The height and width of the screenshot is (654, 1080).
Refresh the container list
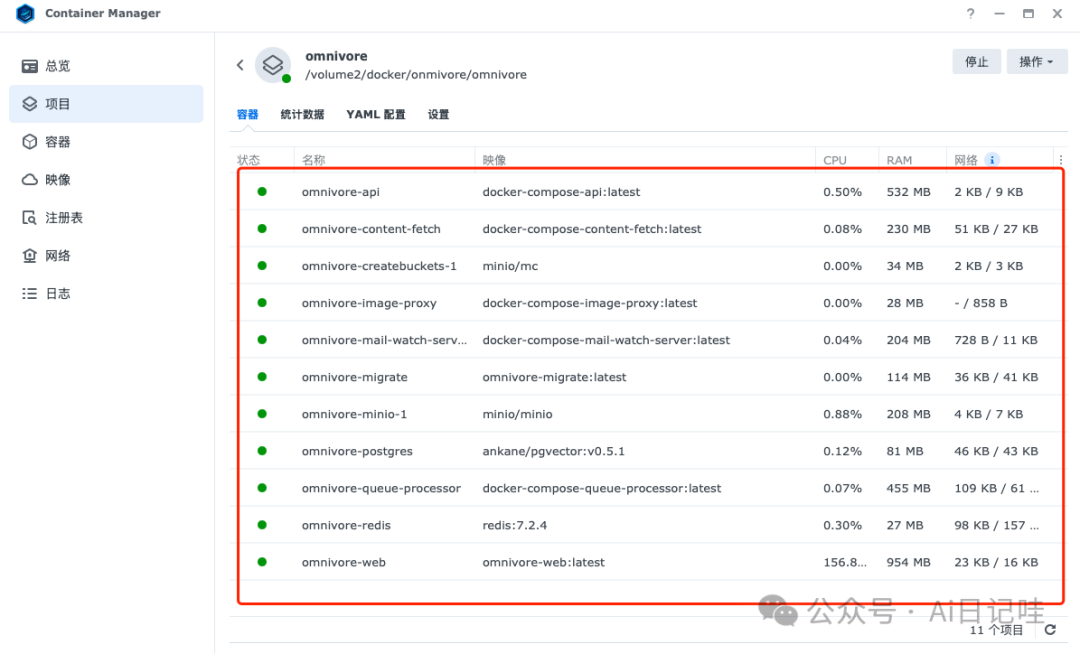[1050, 629]
